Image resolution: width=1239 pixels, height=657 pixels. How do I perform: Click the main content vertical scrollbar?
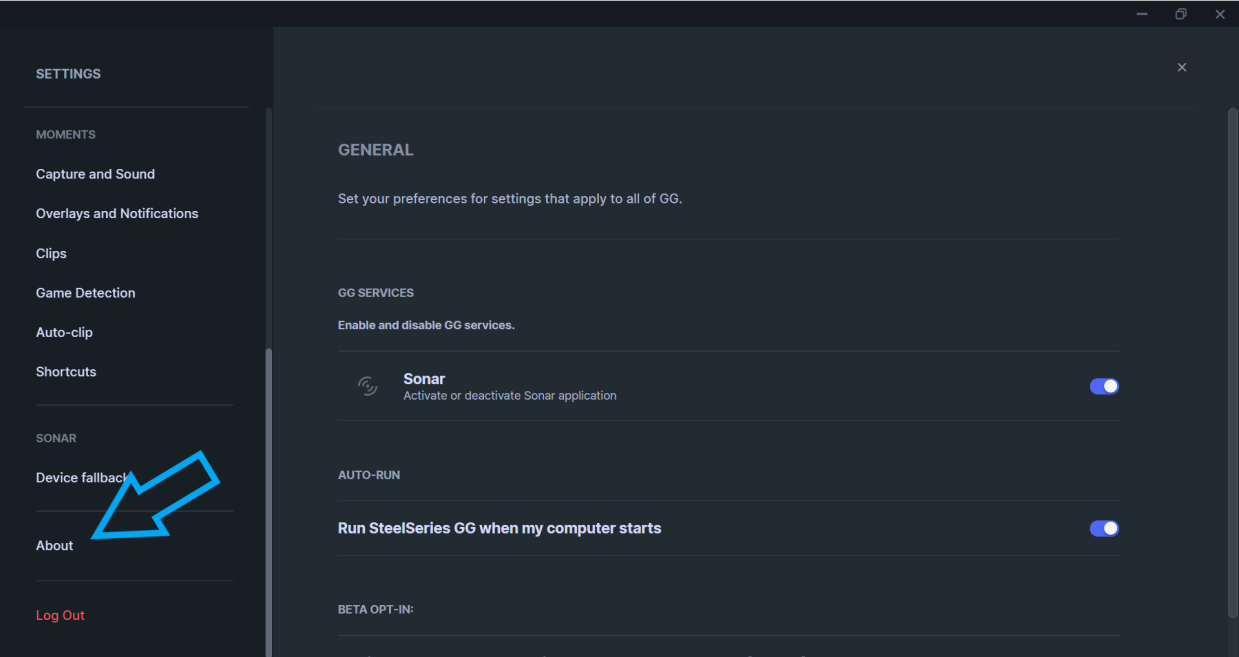(x=1232, y=363)
